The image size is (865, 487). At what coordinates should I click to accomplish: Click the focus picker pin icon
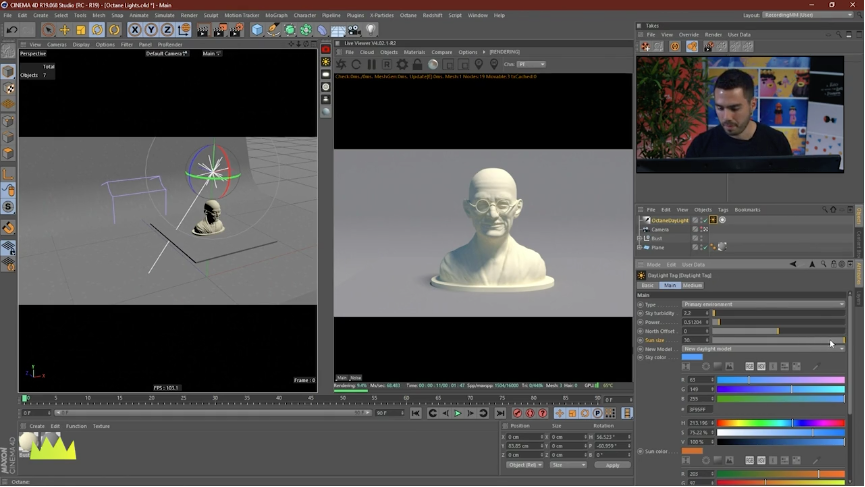click(479, 65)
